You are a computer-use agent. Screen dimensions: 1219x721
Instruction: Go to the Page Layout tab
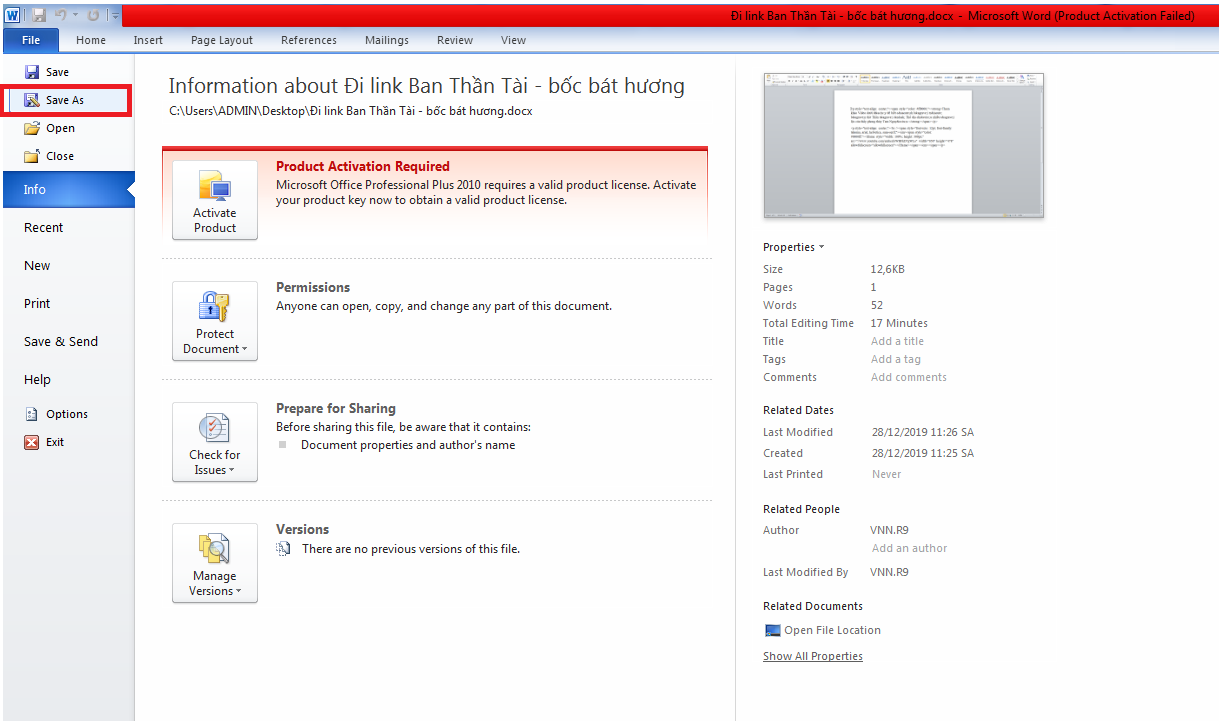click(222, 40)
